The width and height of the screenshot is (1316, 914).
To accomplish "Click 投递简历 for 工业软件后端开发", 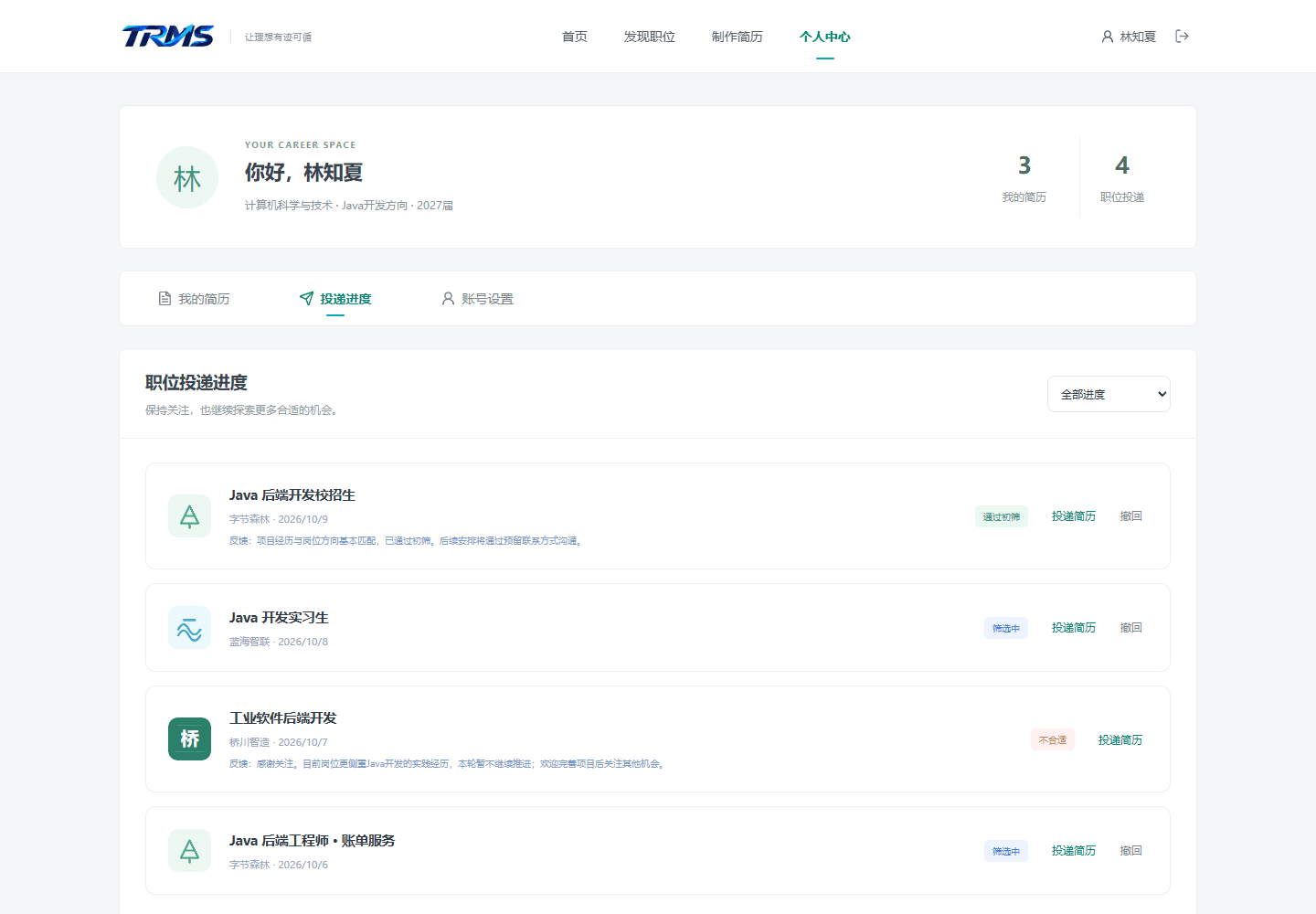I will click(x=1120, y=739).
